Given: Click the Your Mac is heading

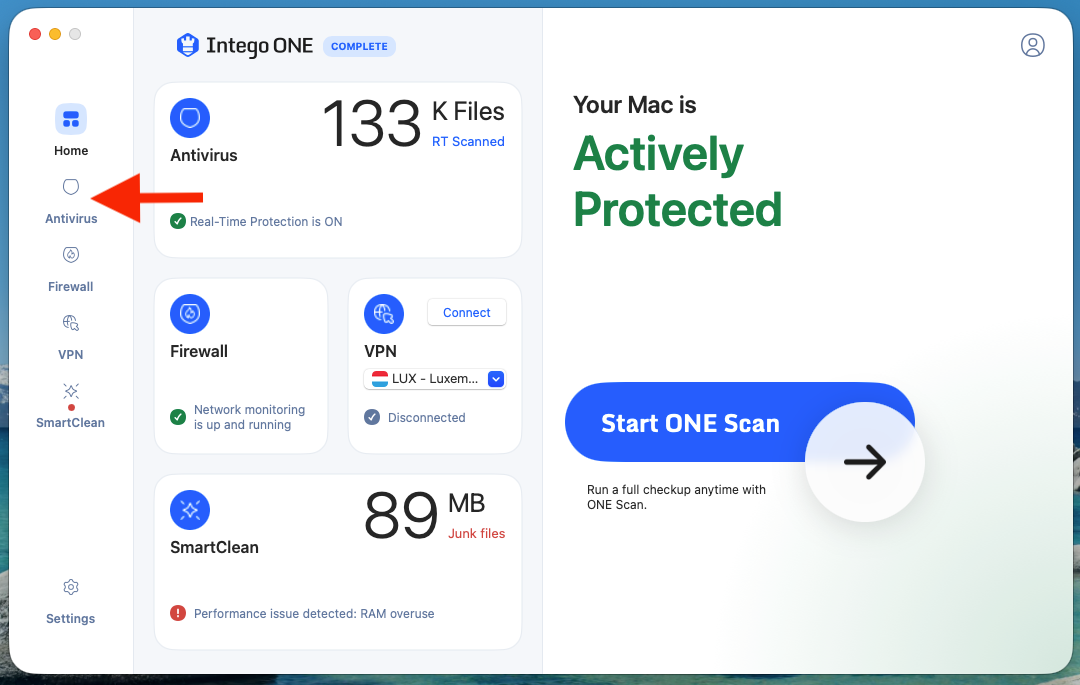Looking at the screenshot, I should [x=634, y=105].
